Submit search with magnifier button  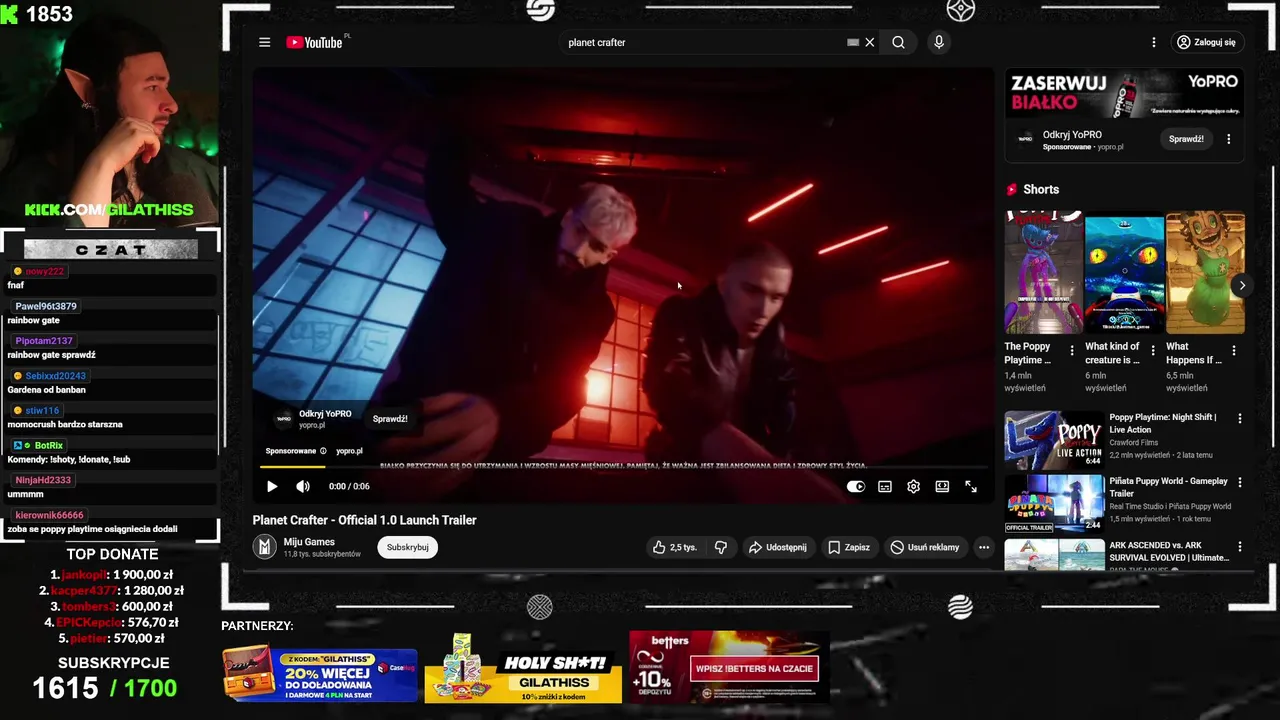pos(898,42)
